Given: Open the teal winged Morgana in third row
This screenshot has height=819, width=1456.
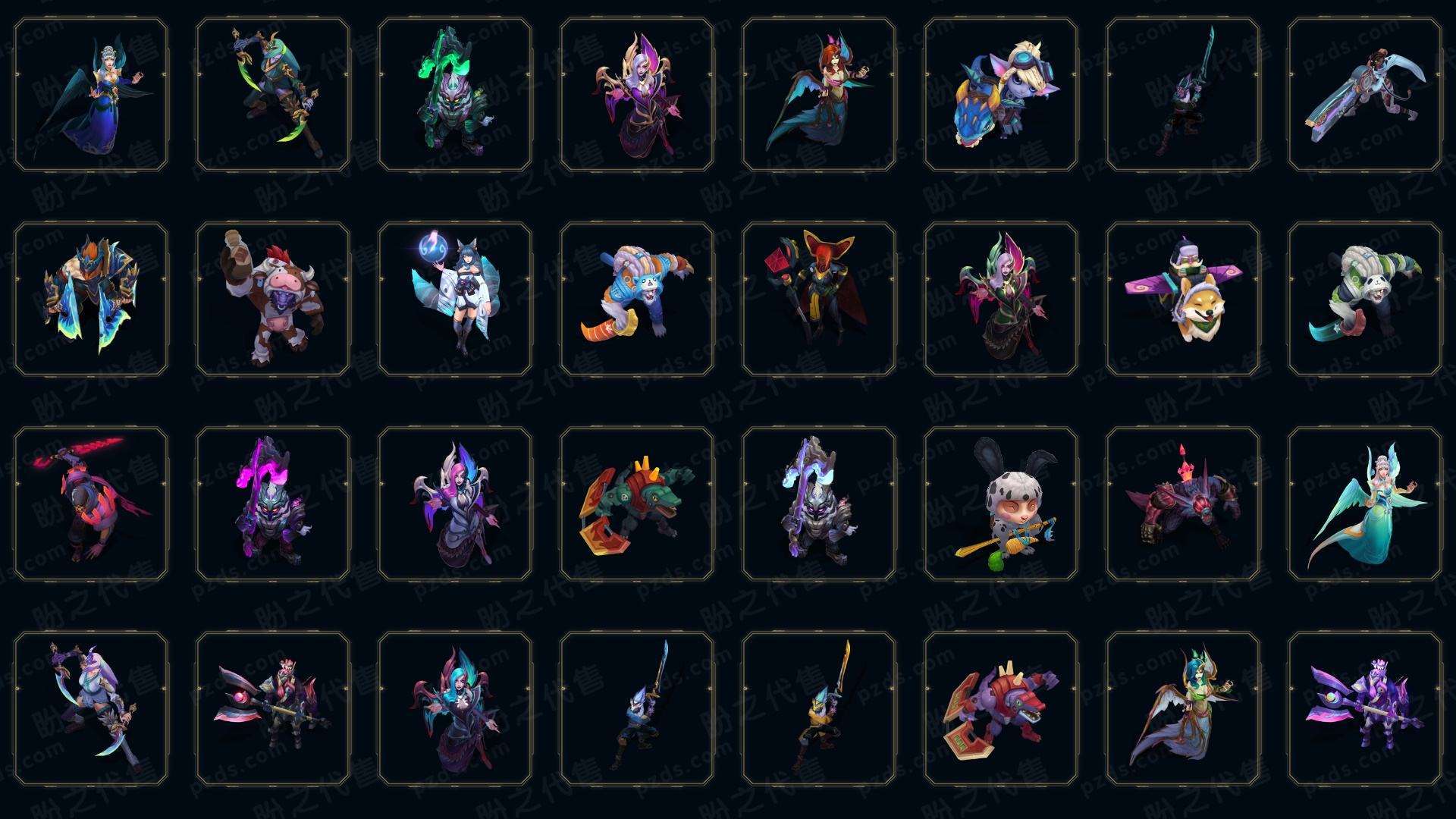Looking at the screenshot, I should pyautogui.click(x=1365, y=504).
